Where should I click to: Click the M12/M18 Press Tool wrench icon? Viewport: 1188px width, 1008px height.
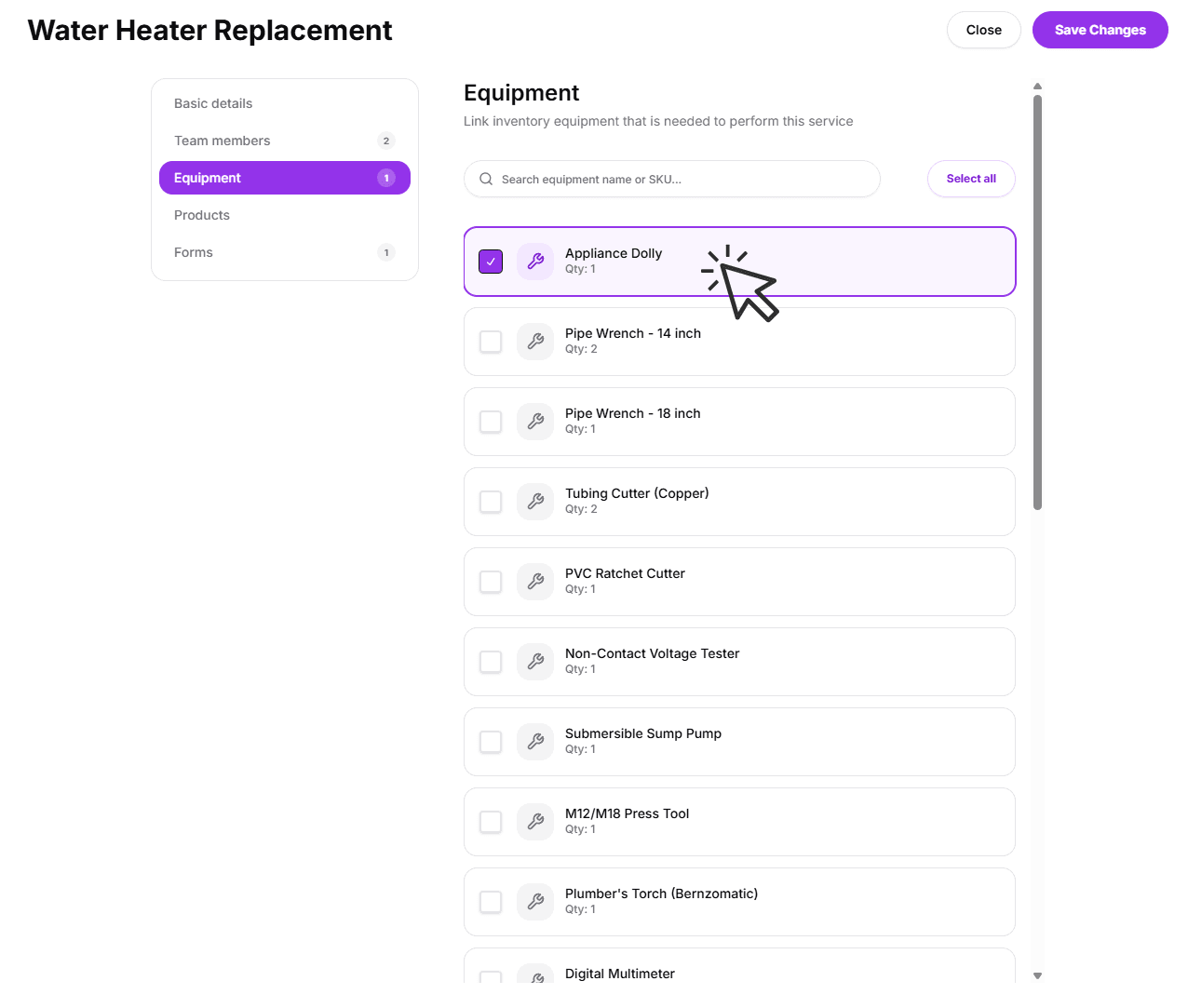535,822
